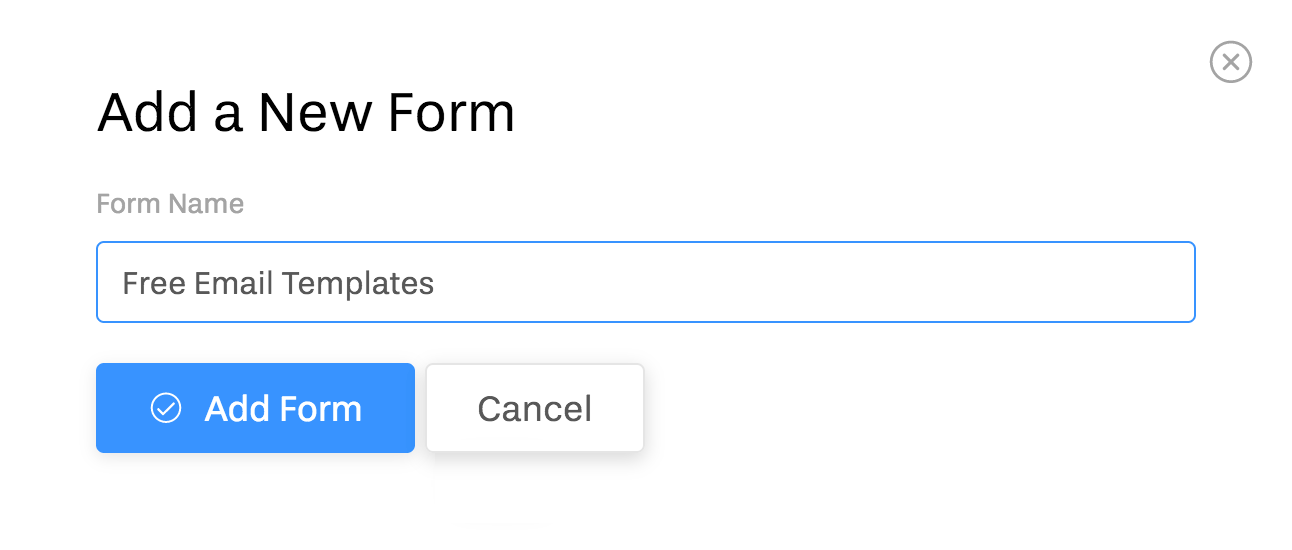Click the checkmark icon on Add Form
This screenshot has height=550, width=1292.
click(166, 408)
